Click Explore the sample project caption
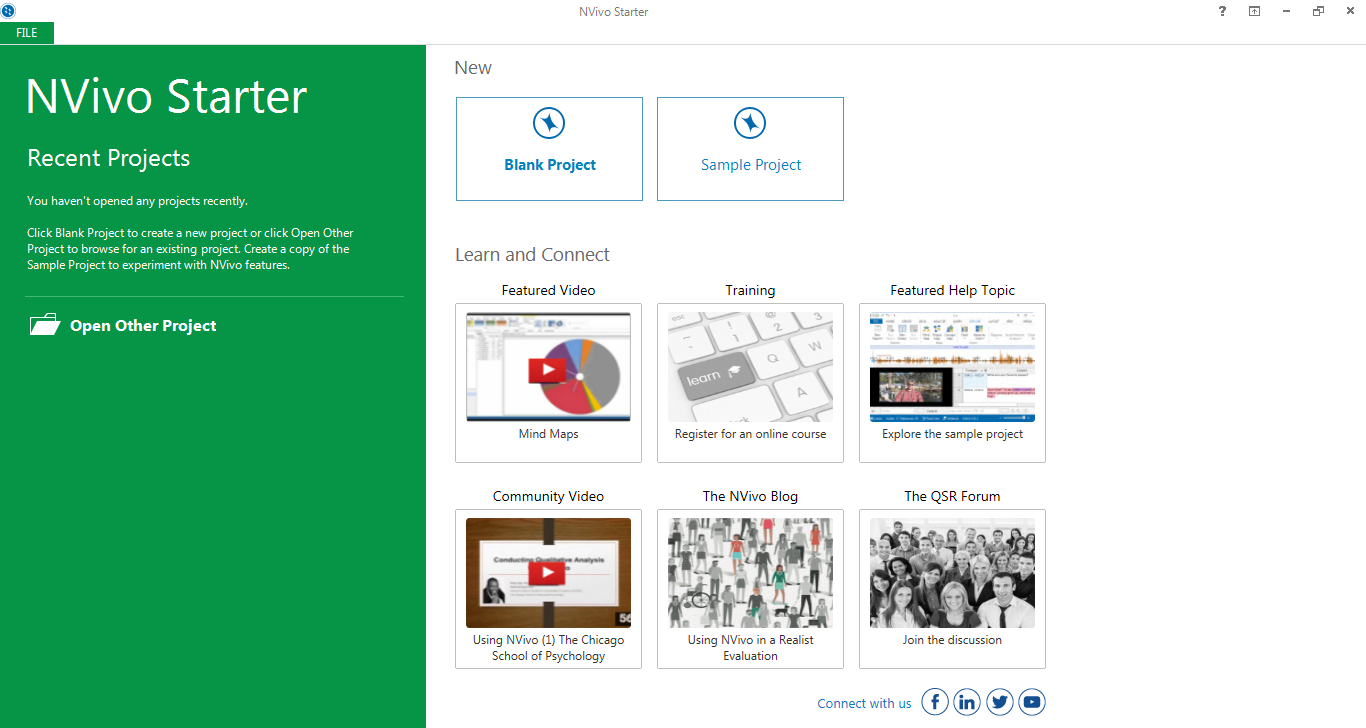Viewport: 1366px width, 728px height. [x=952, y=434]
